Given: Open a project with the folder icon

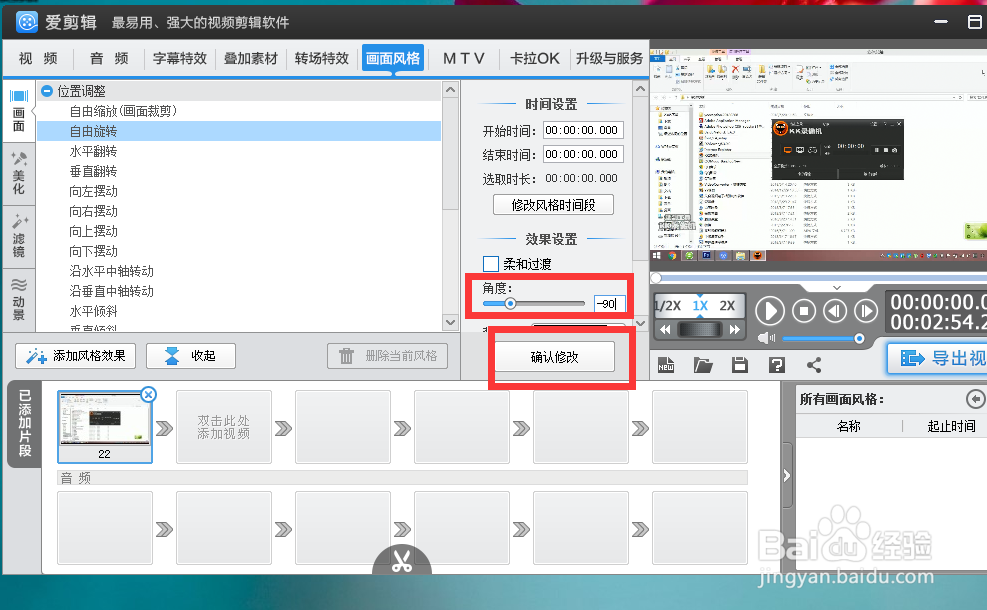Looking at the screenshot, I should click(703, 365).
